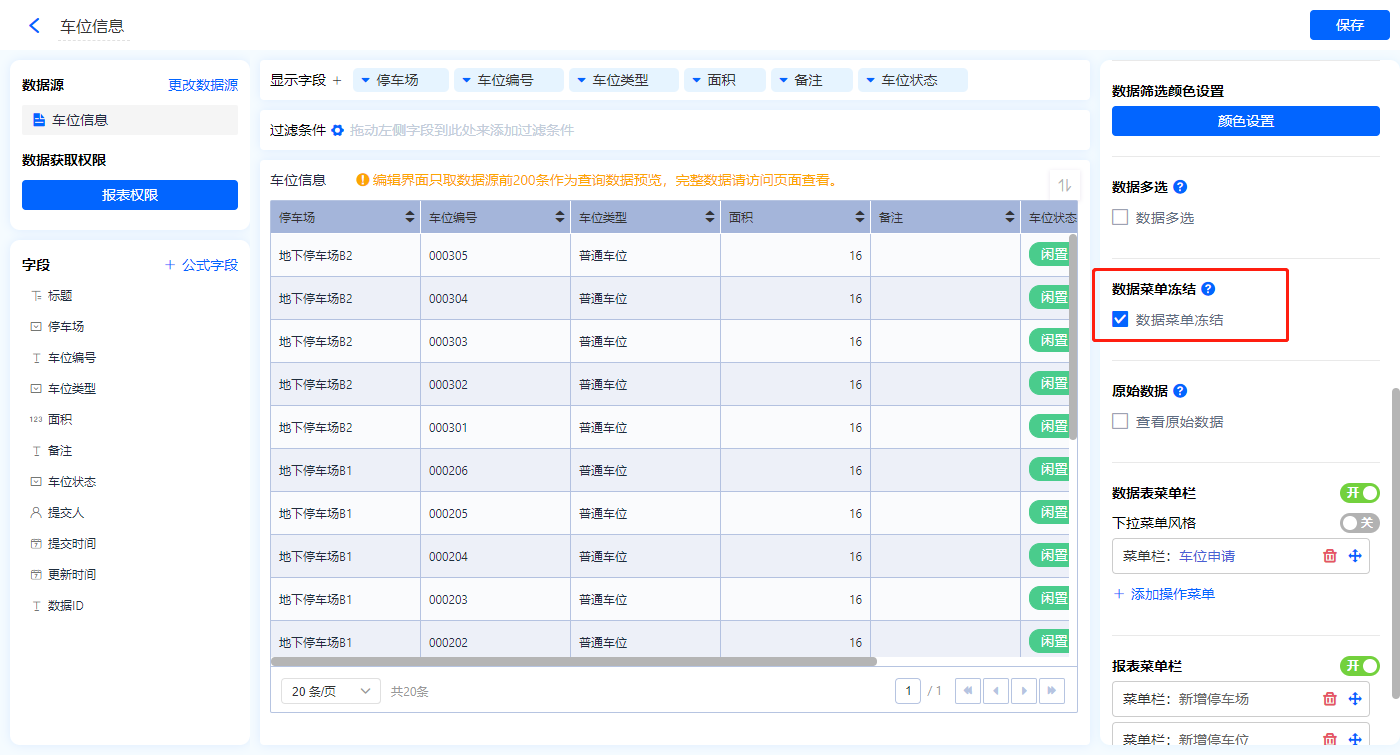Click the gear icon next to 过滤条件

[x=337, y=130]
